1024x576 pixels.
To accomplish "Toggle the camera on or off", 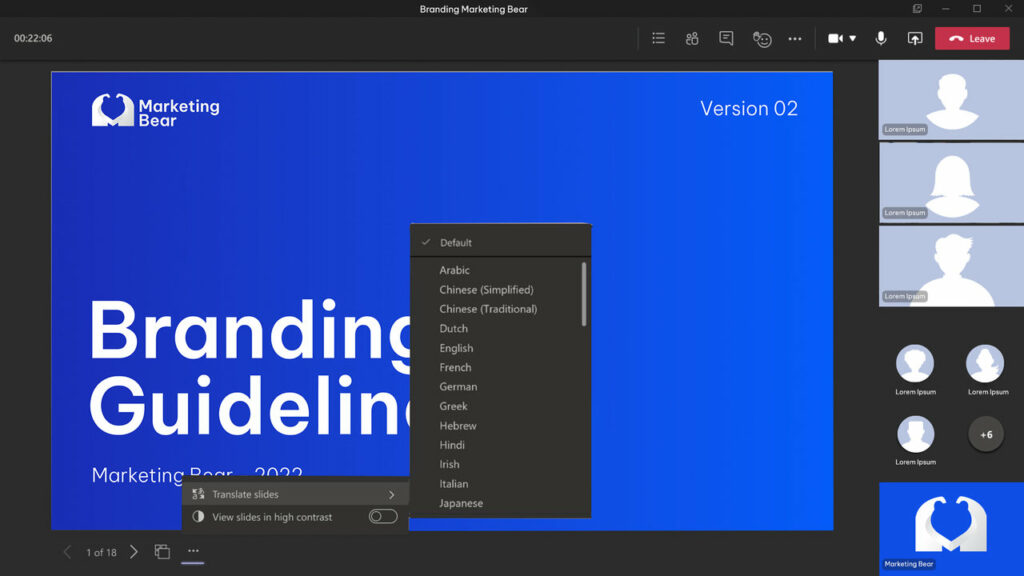I will pos(835,39).
